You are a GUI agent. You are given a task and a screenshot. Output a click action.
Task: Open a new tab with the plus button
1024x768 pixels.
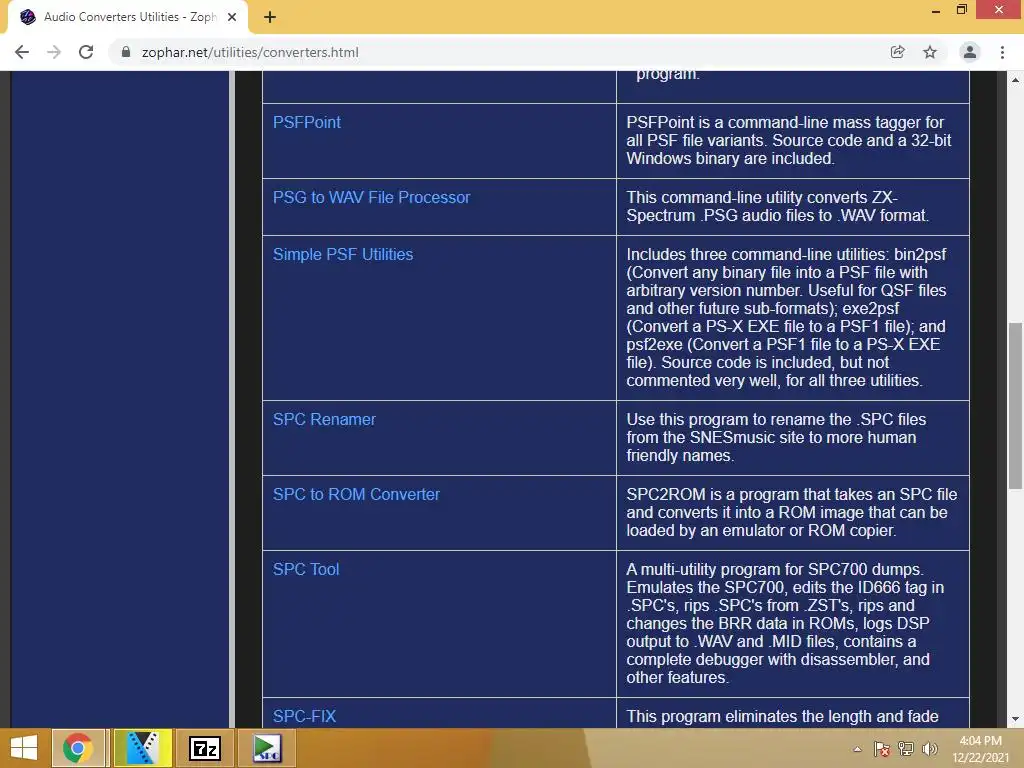(270, 17)
